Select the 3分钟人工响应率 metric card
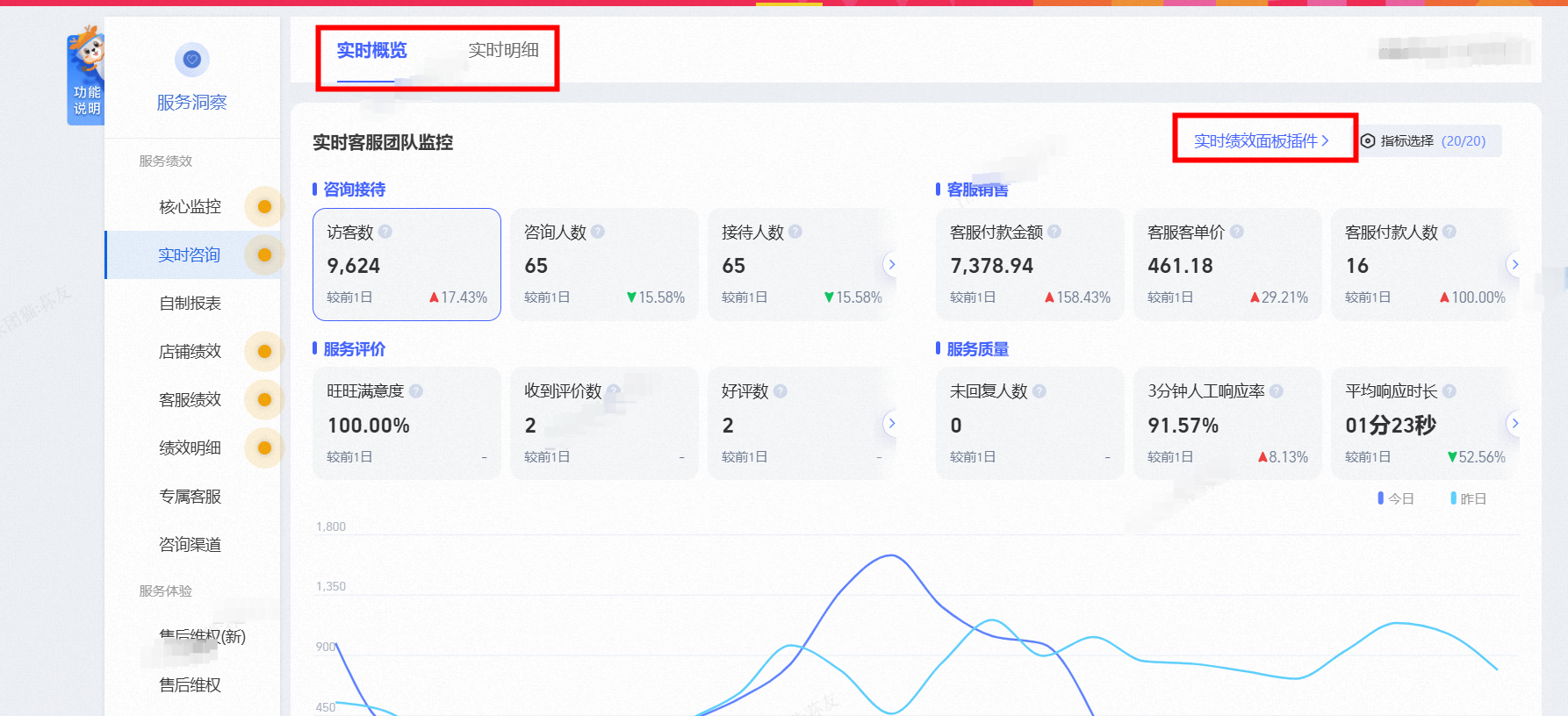The height and width of the screenshot is (716, 1568). tap(1227, 424)
